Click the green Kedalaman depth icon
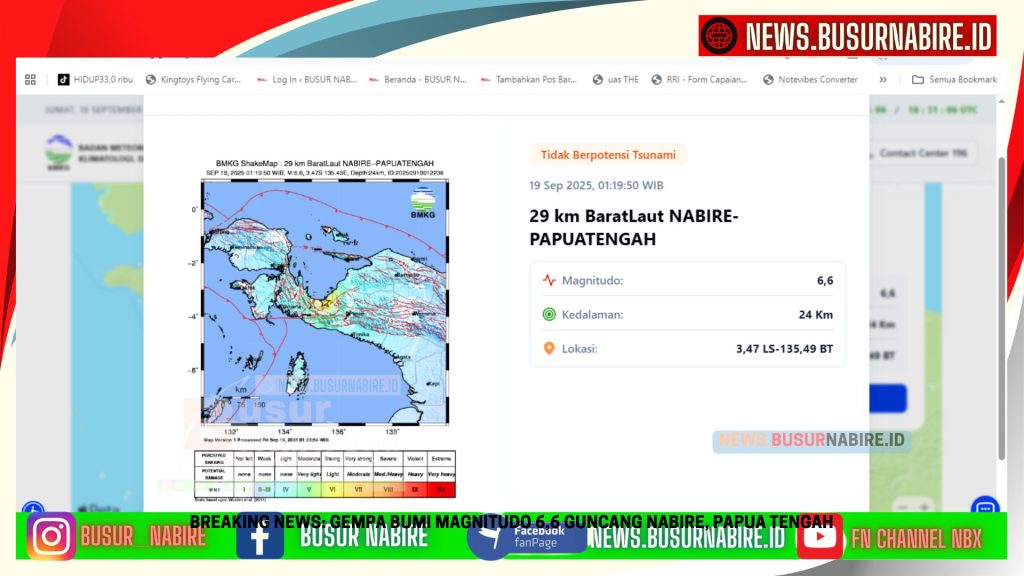This screenshot has height=576, width=1024. [547, 314]
